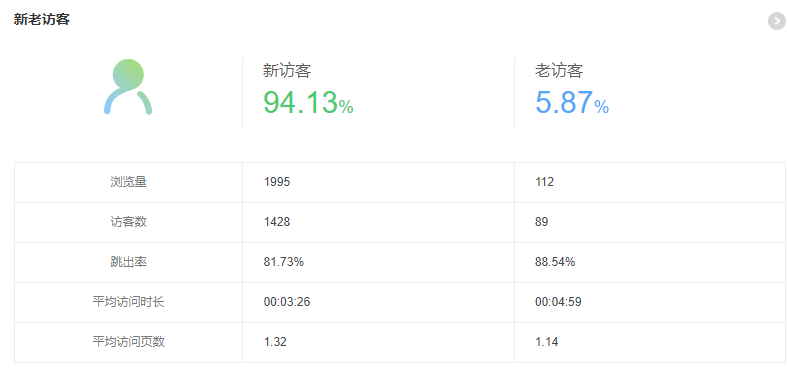The width and height of the screenshot is (787, 376).
Task: Click the 新访客 heading
Action: 287,71
